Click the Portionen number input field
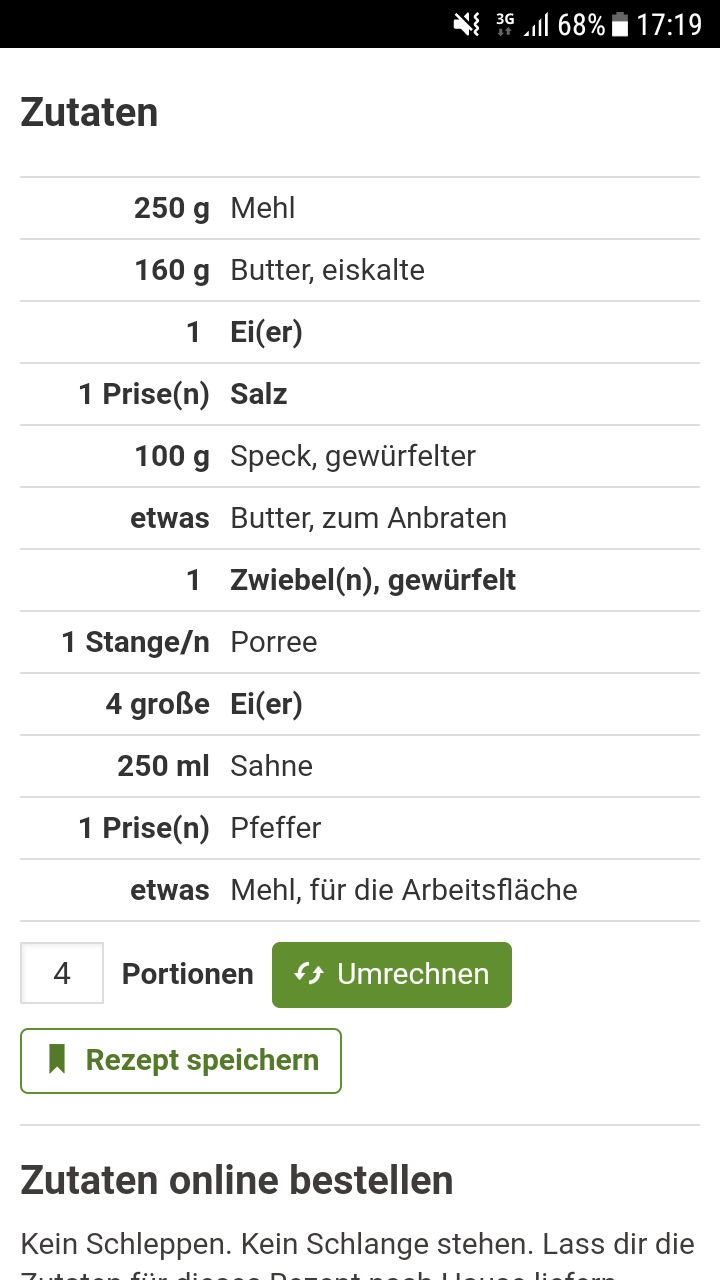 (62, 973)
